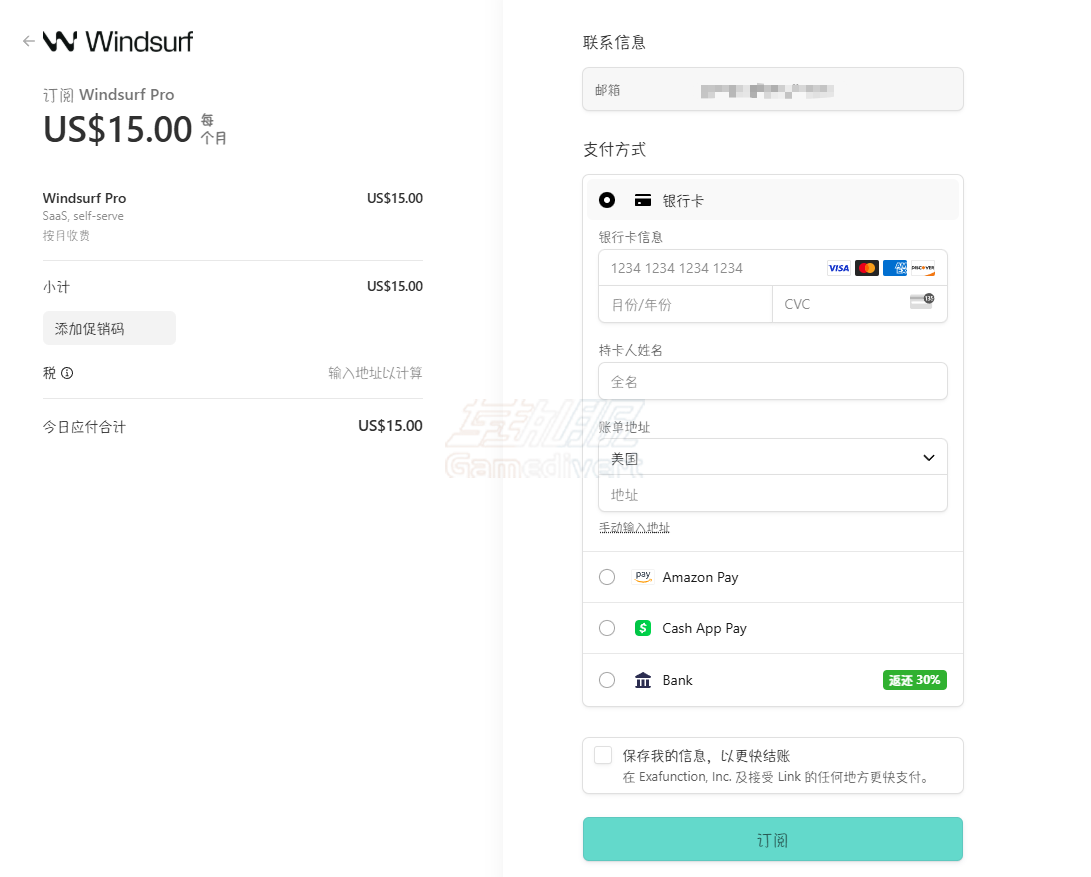1091x877 pixels.
Task: Open the 美国 country dropdown
Action: [772, 457]
